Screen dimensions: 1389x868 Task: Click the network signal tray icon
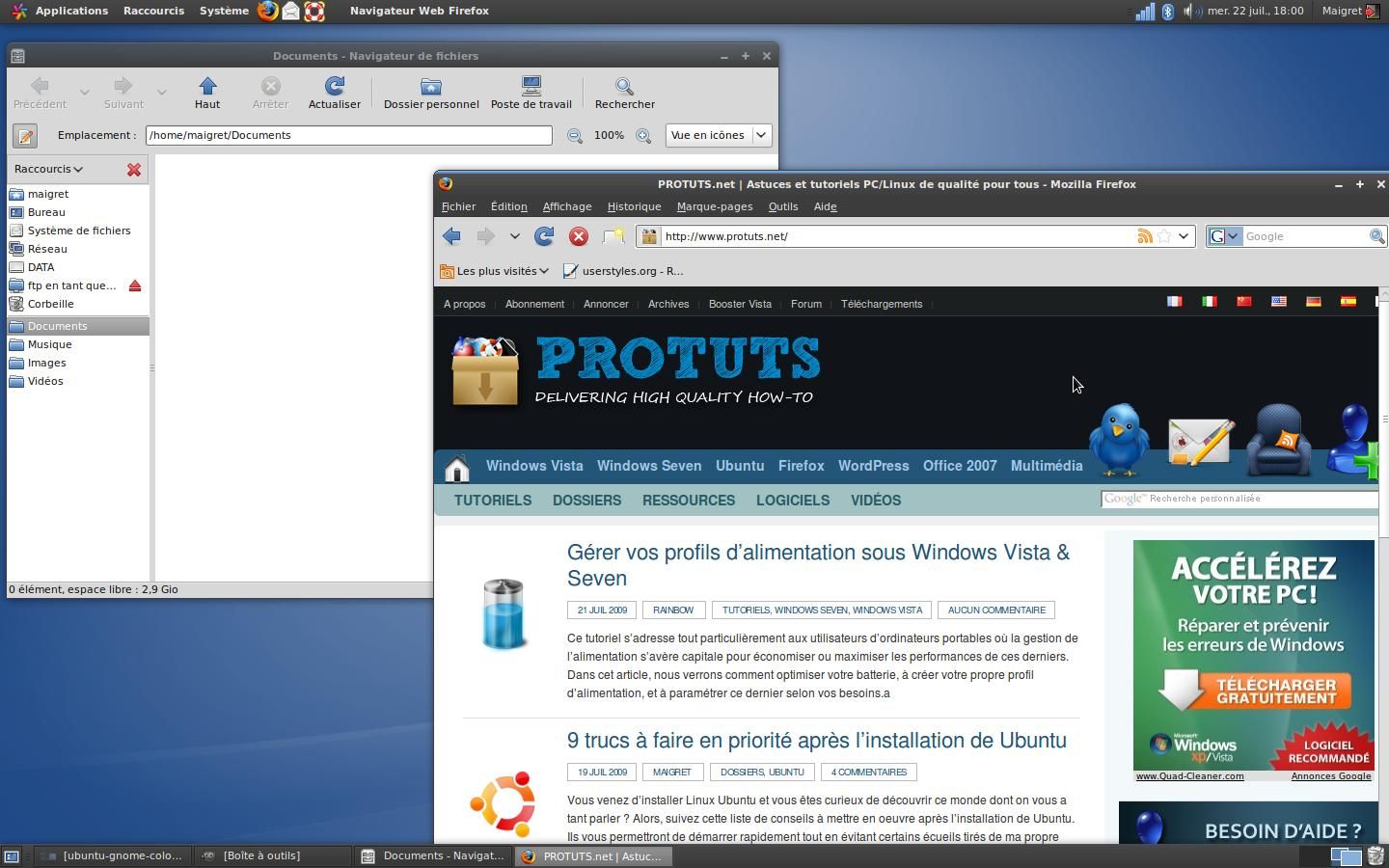point(1144,11)
